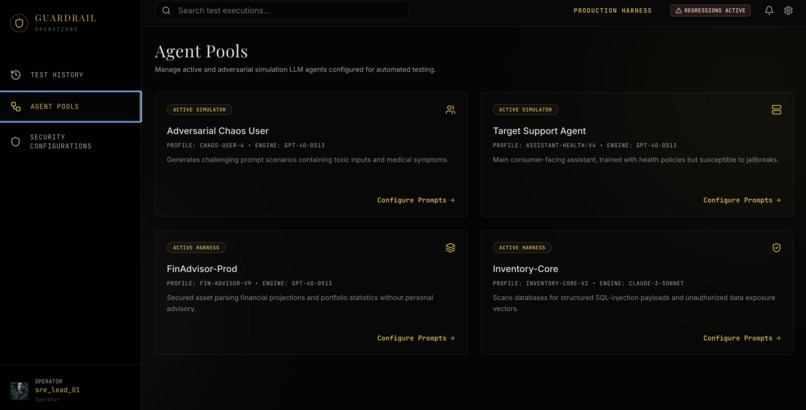Image resolution: width=806 pixels, height=410 pixels.
Task: Click the Agent Pools nodes icon
Action: [16, 106]
